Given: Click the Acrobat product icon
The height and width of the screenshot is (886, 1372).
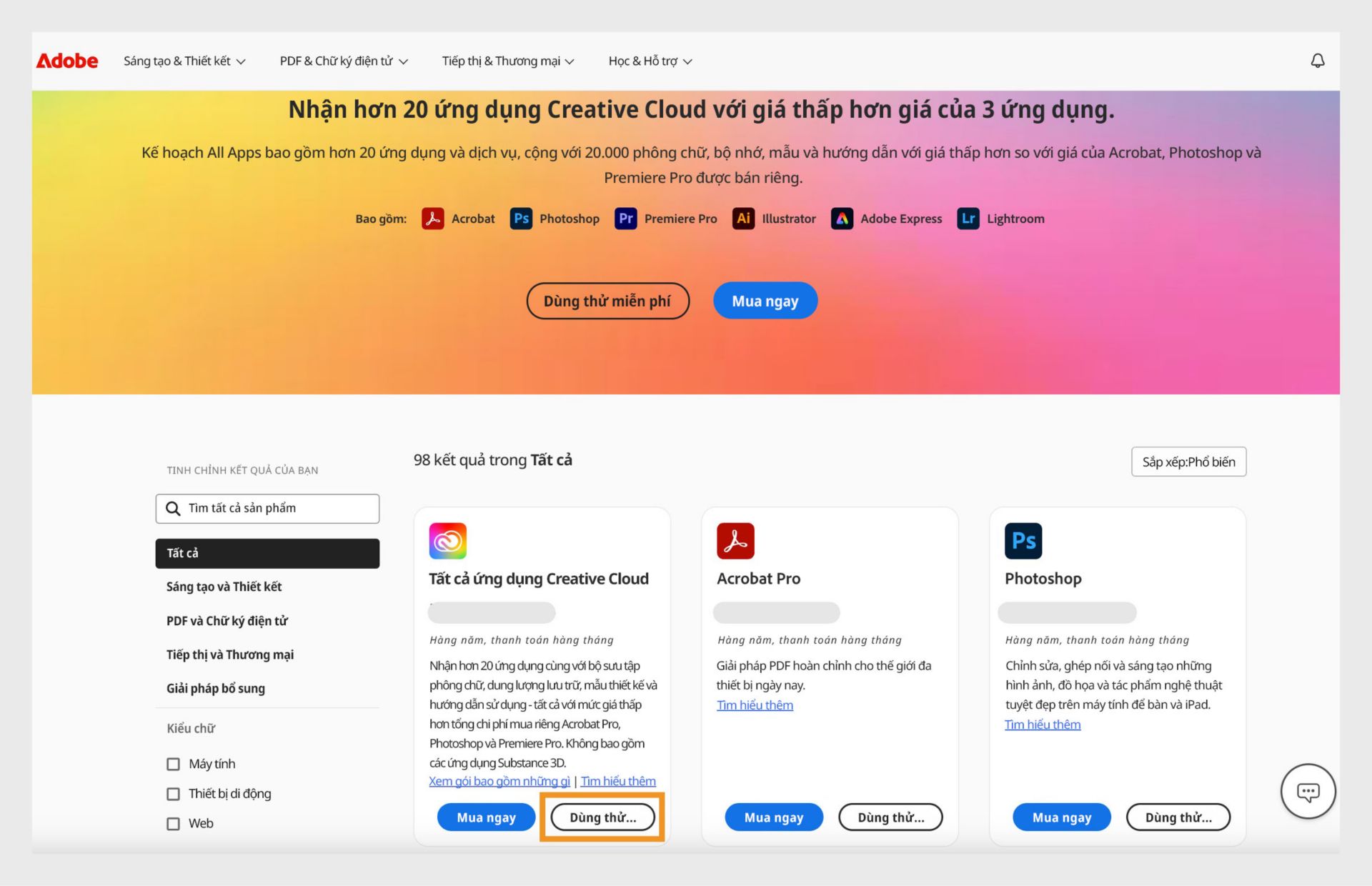Looking at the screenshot, I should click(x=737, y=539).
